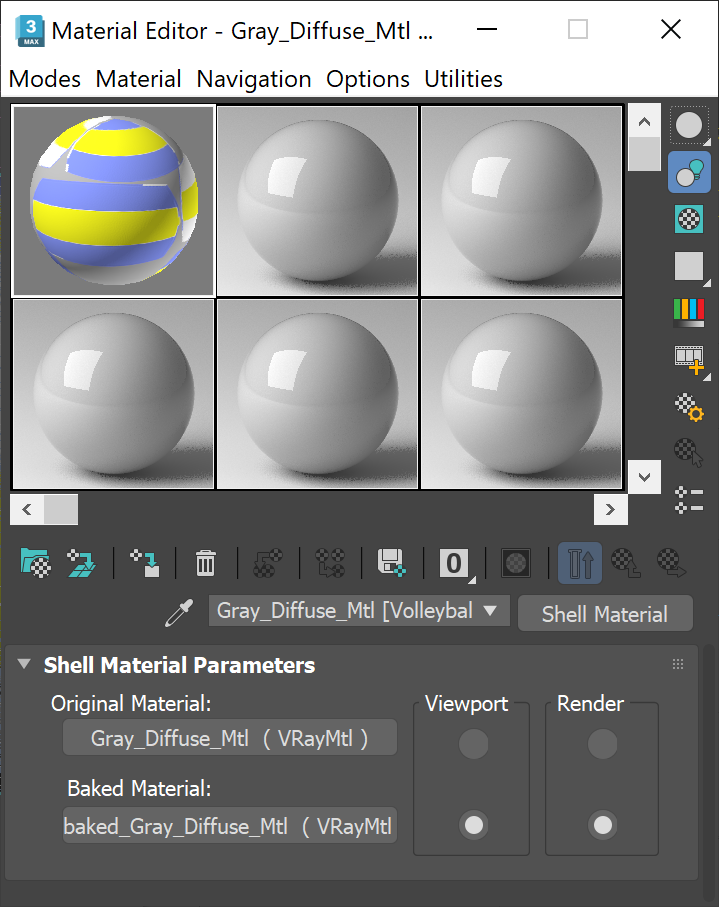
Task: Select the bottom middle gray sample slot
Action: click(x=317, y=394)
